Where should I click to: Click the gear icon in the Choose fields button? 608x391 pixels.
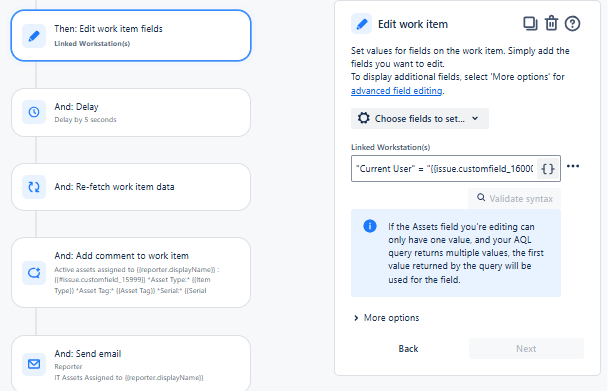(363, 118)
